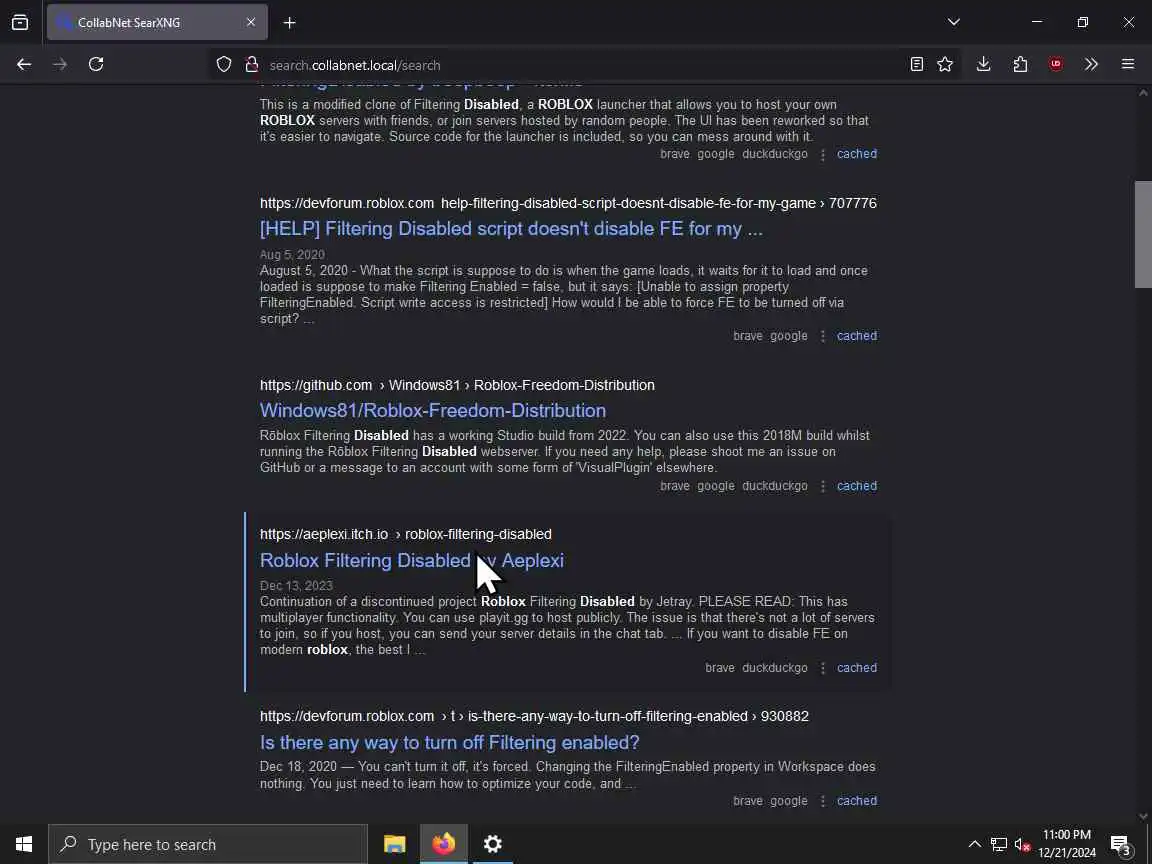Click the help-filtering-disabled devforum.roblox.com URL line
This screenshot has height=864, width=1152.
(x=568, y=203)
